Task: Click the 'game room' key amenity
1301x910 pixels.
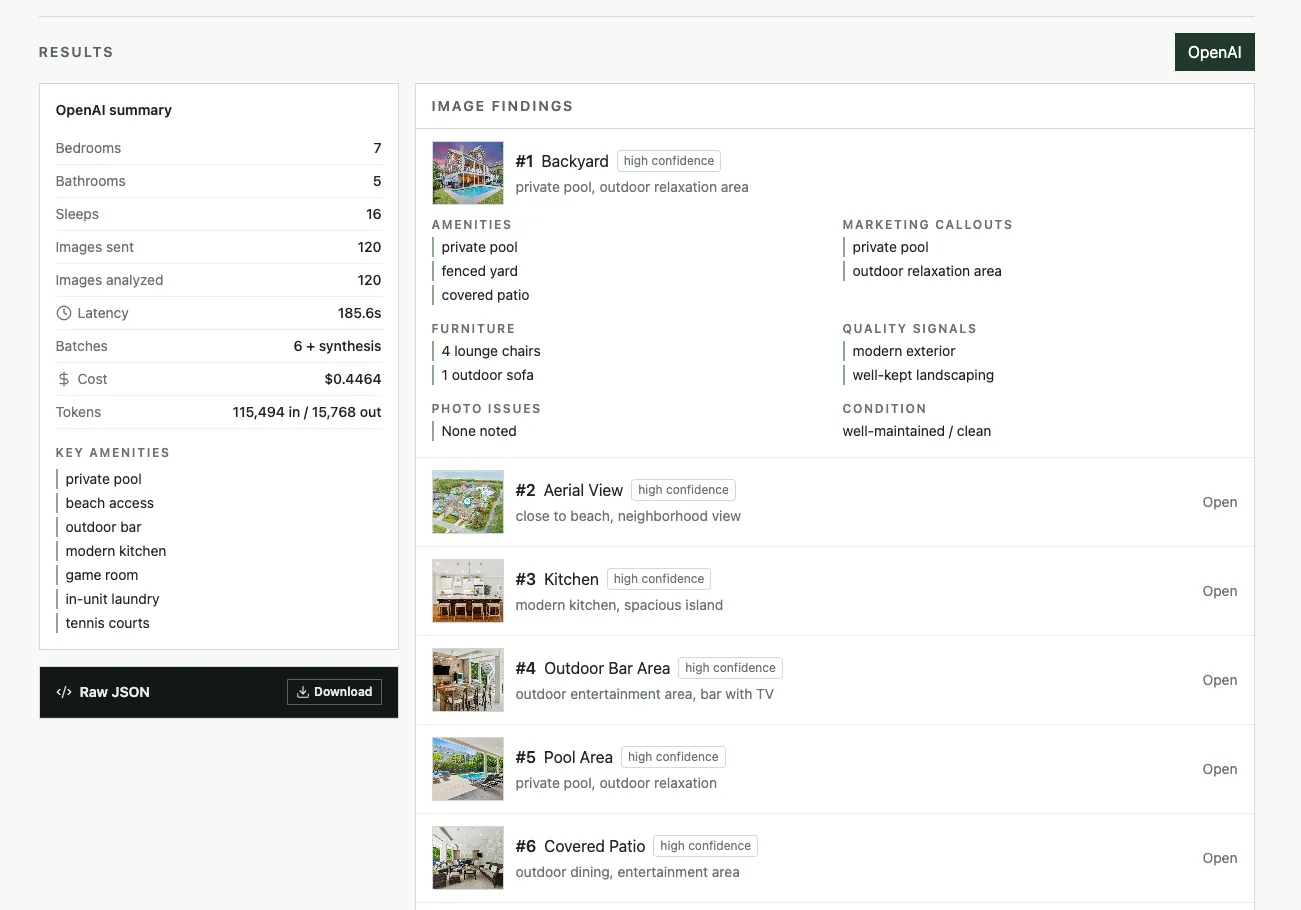Action: (102, 575)
